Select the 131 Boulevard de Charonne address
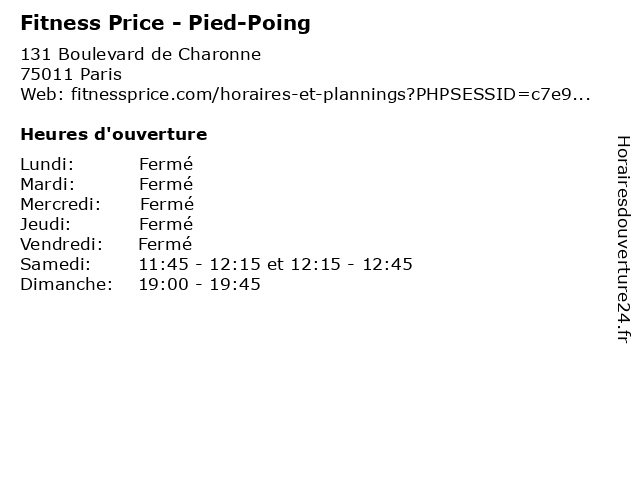The width and height of the screenshot is (640, 480). point(140,54)
